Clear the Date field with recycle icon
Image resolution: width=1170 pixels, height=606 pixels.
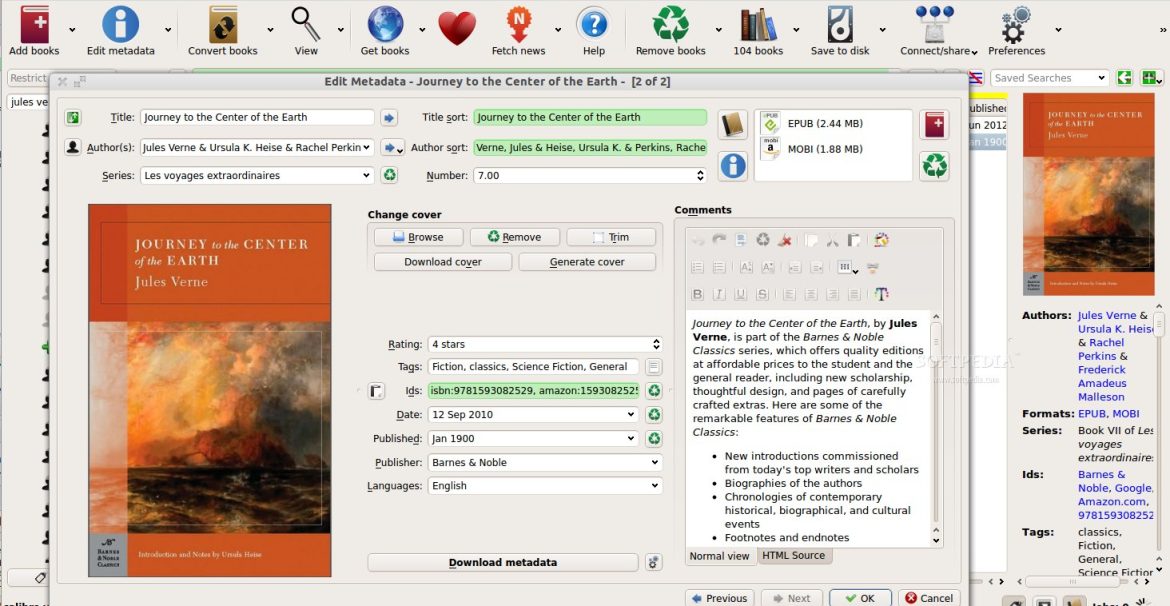tap(654, 415)
